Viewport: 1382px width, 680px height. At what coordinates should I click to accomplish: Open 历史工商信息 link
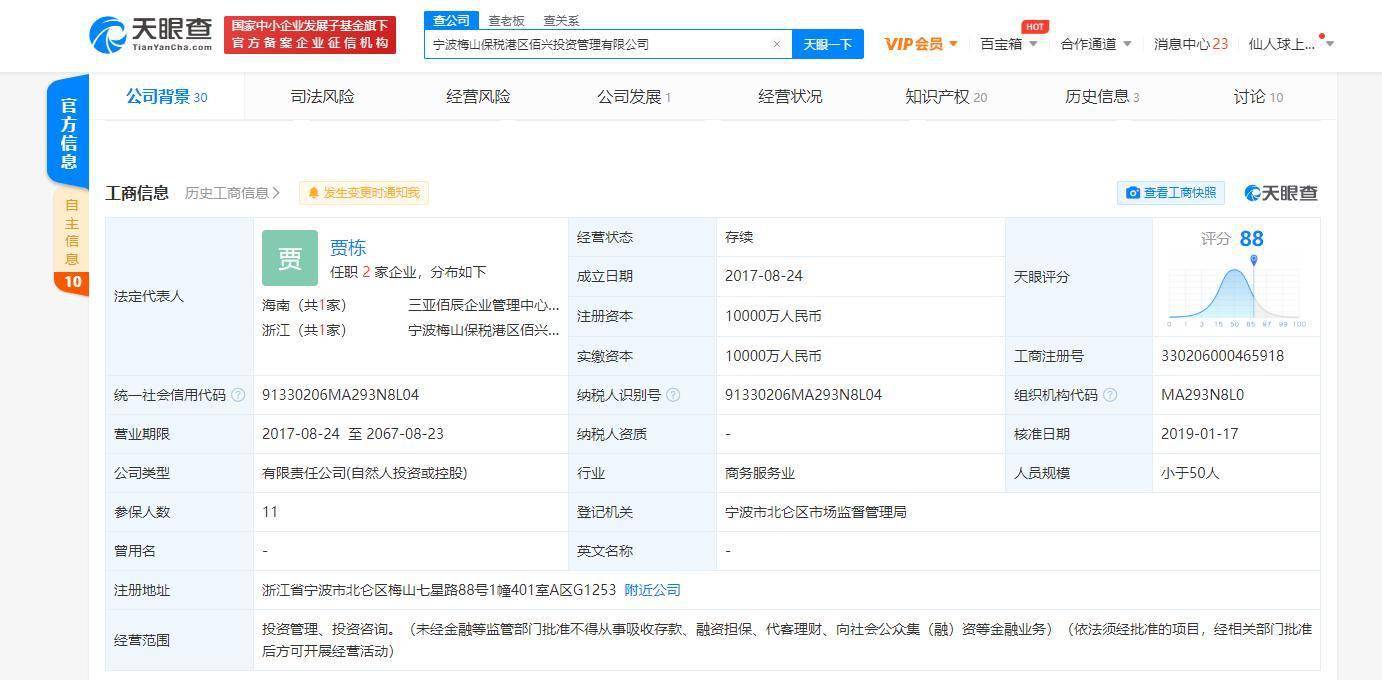tap(232, 193)
